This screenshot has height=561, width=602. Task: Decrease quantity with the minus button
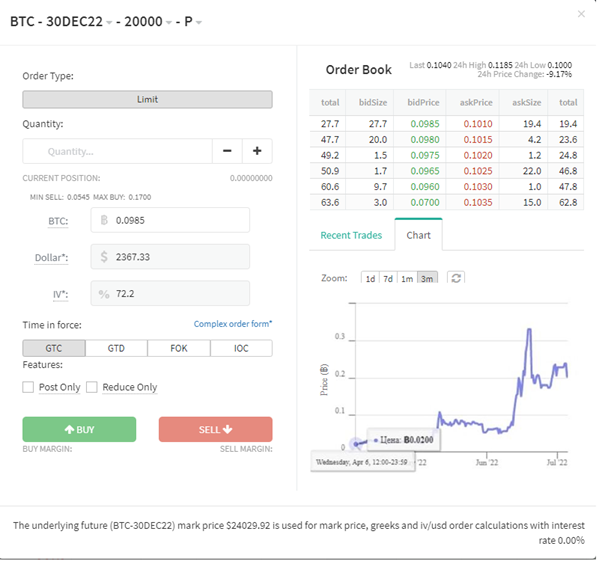(x=227, y=151)
